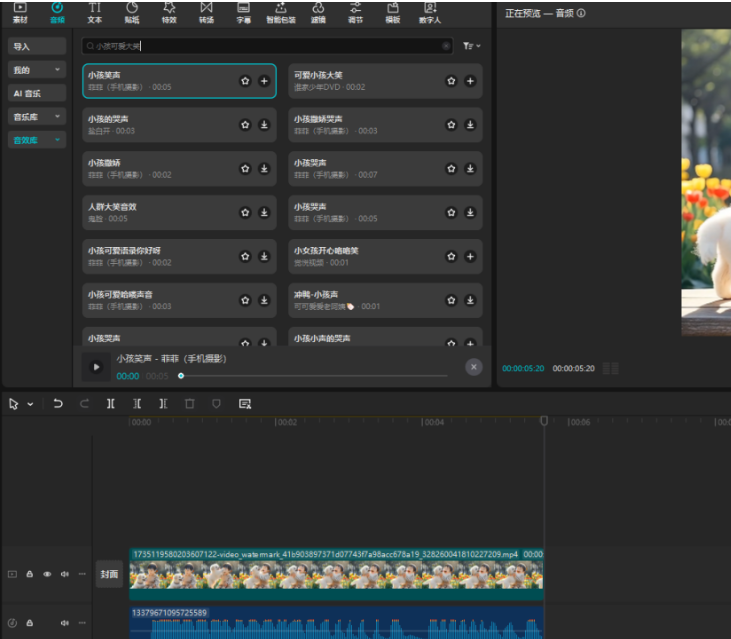
Task: Add 可爱小孩大笑 sound to the track
Action: [470, 81]
